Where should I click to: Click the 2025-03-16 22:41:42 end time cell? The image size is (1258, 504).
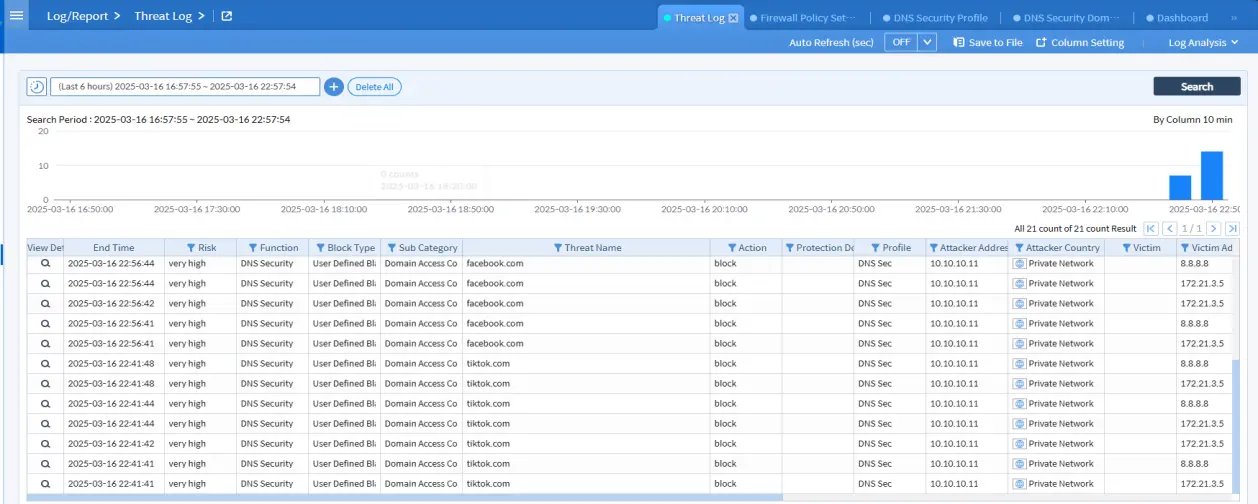(x=111, y=444)
